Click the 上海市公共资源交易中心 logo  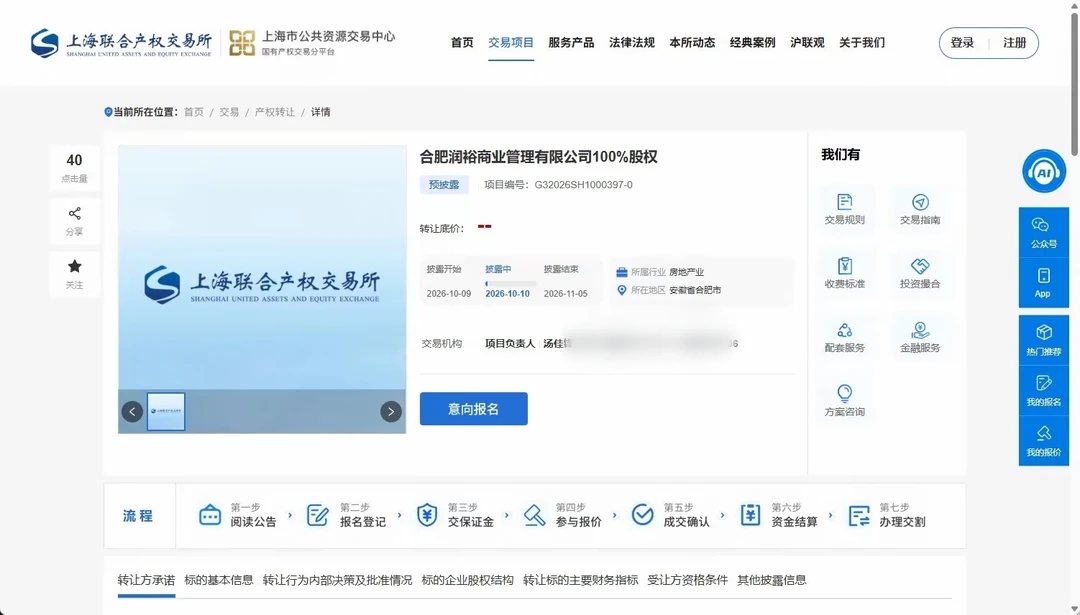(312, 43)
